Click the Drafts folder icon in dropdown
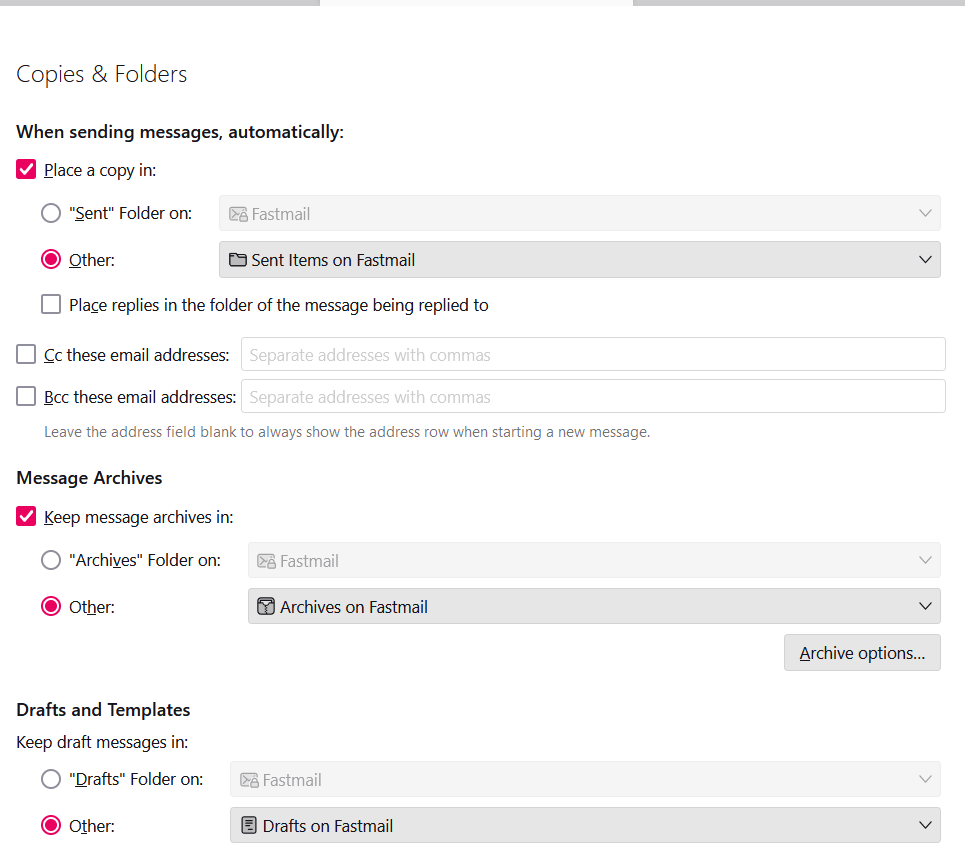Image resolution: width=965 pixels, height=847 pixels. click(x=249, y=826)
